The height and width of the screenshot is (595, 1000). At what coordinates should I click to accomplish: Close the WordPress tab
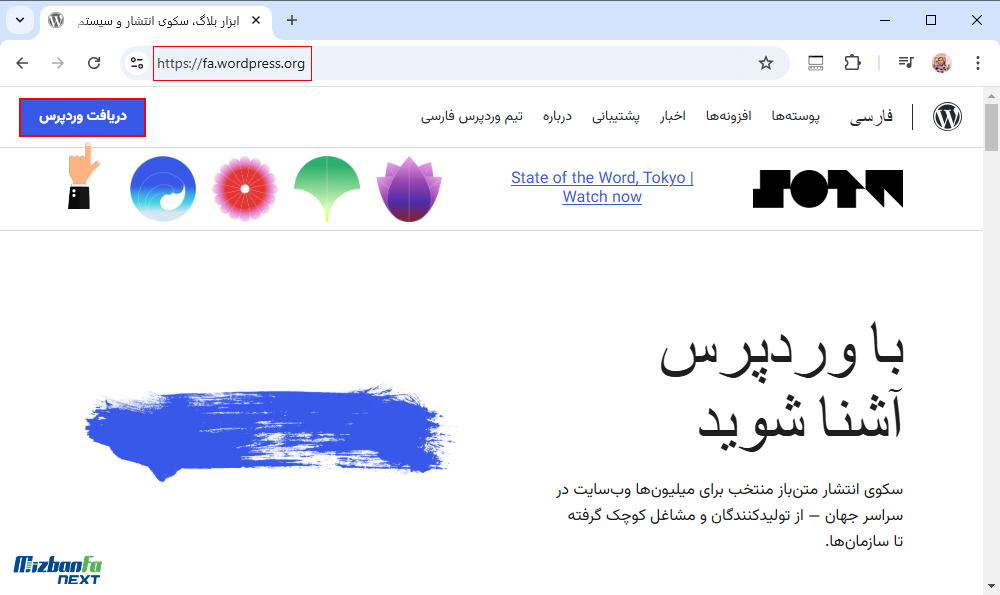tap(256, 20)
